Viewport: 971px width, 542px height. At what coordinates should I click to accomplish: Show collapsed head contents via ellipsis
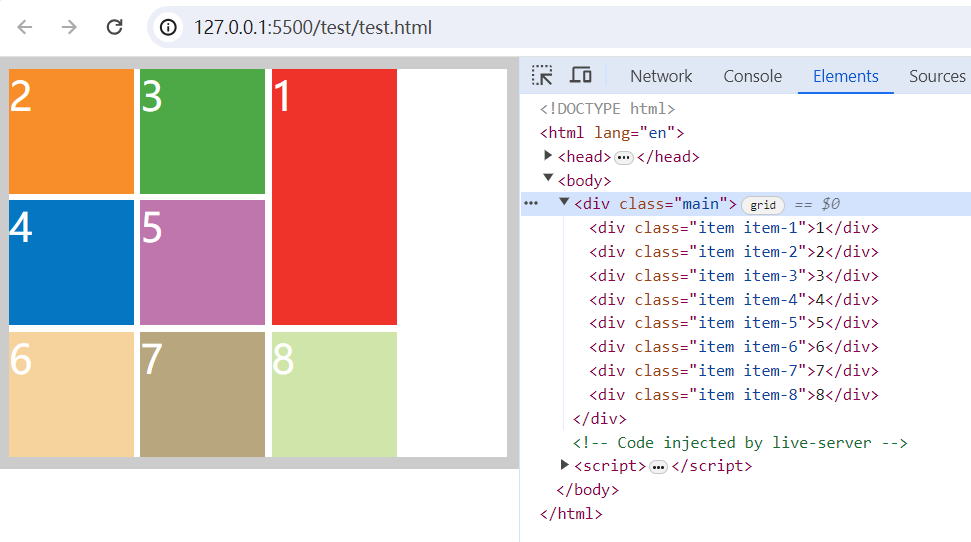[x=624, y=157]
